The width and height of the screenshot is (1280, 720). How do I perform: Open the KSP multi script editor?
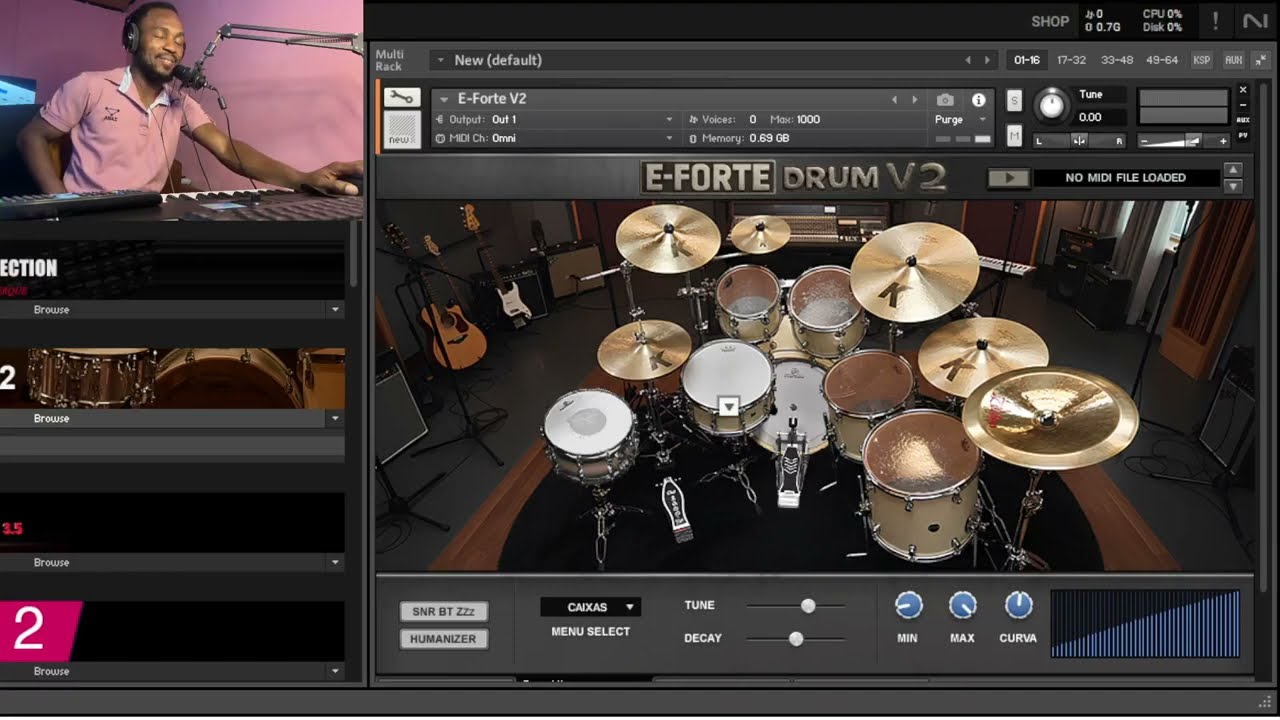coord(1201,60)
